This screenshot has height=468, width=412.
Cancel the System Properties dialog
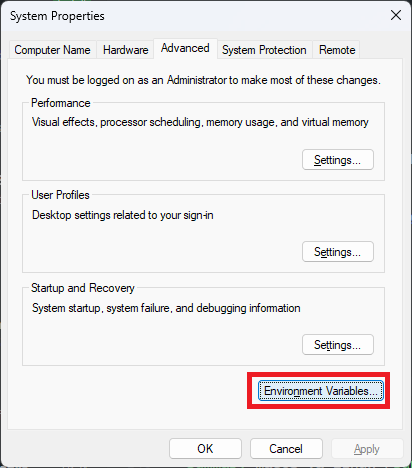(286, 449)
